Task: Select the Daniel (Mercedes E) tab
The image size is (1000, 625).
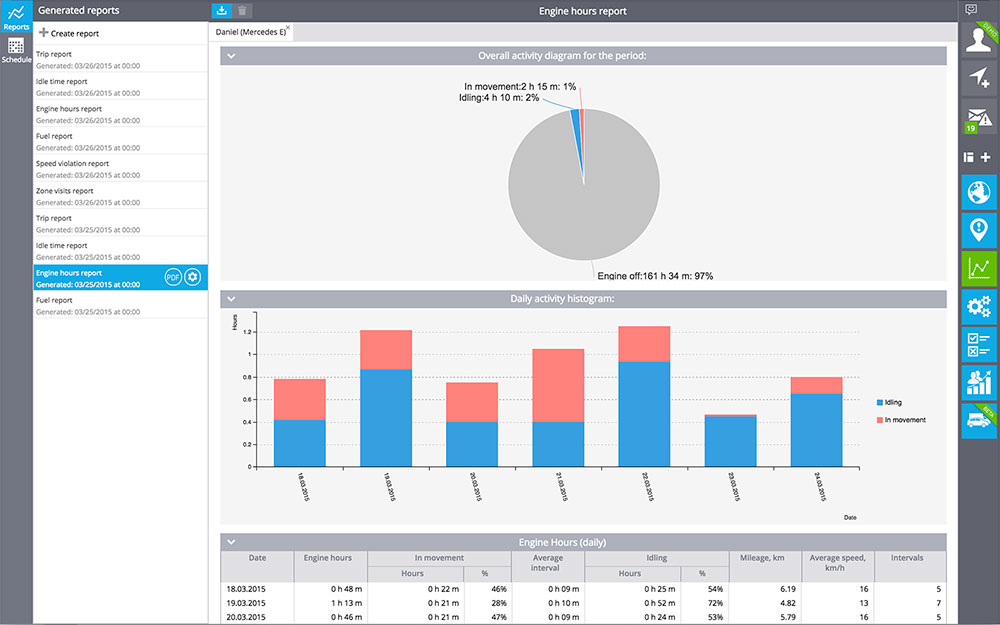Action: 250,32
